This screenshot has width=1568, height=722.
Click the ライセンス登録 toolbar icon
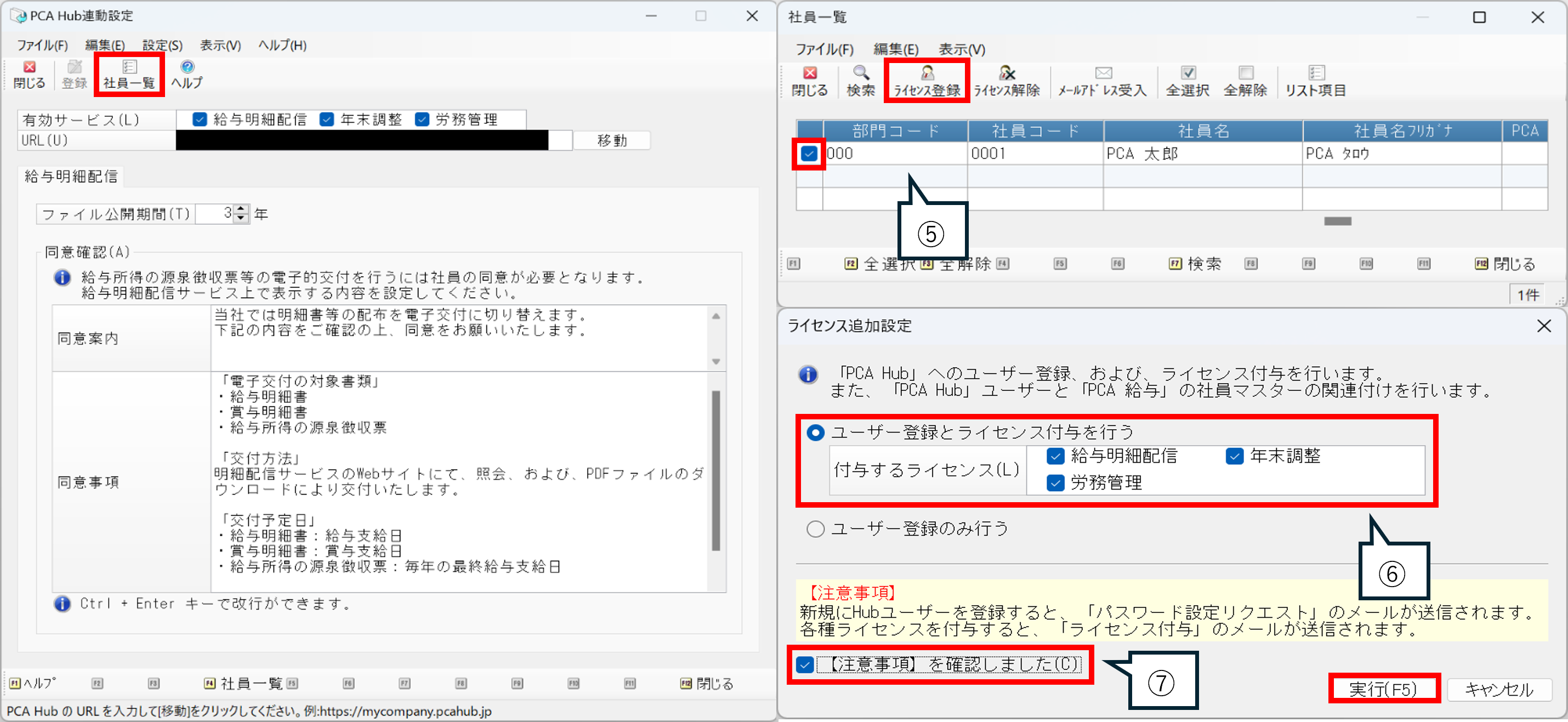927,82
